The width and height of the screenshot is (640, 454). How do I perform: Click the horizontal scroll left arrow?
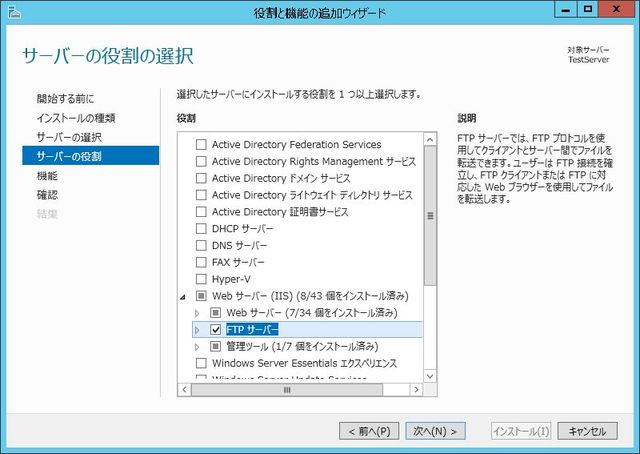[184, 389]
